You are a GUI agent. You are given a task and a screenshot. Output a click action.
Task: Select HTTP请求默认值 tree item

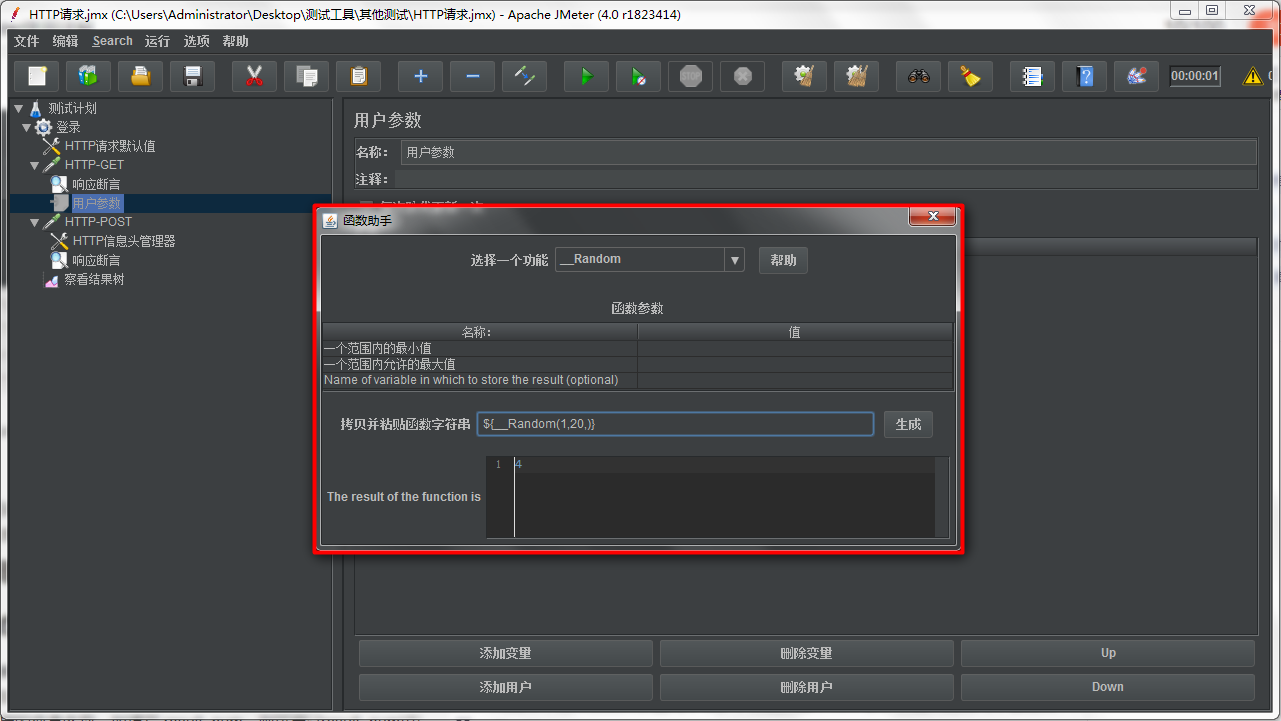pos(110,146)
